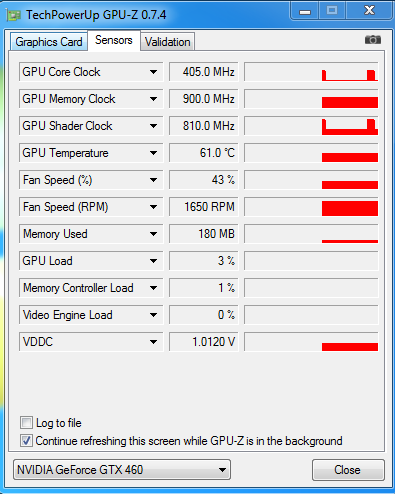Switch to the Graphics Card tab
This screenshot has width=395, height=494.
pos(49,42)
